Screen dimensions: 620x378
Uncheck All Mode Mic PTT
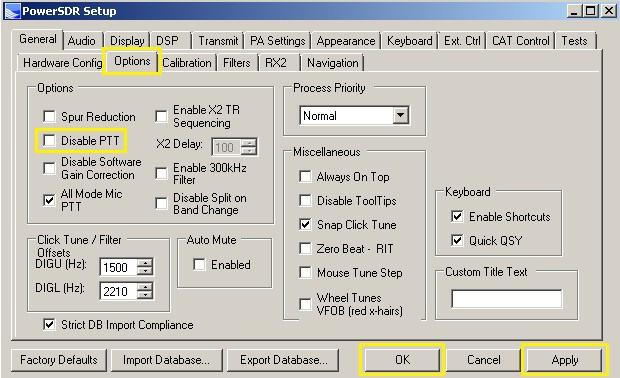[x=49, y=200]
